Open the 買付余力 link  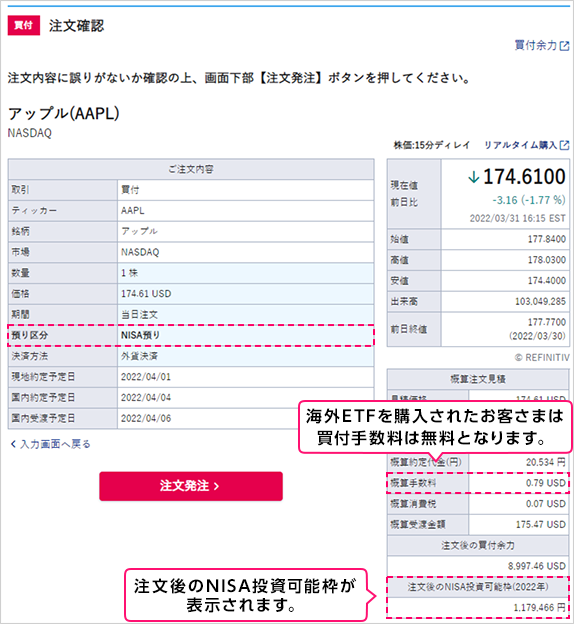pyautogui.click(x=535, y=45)
